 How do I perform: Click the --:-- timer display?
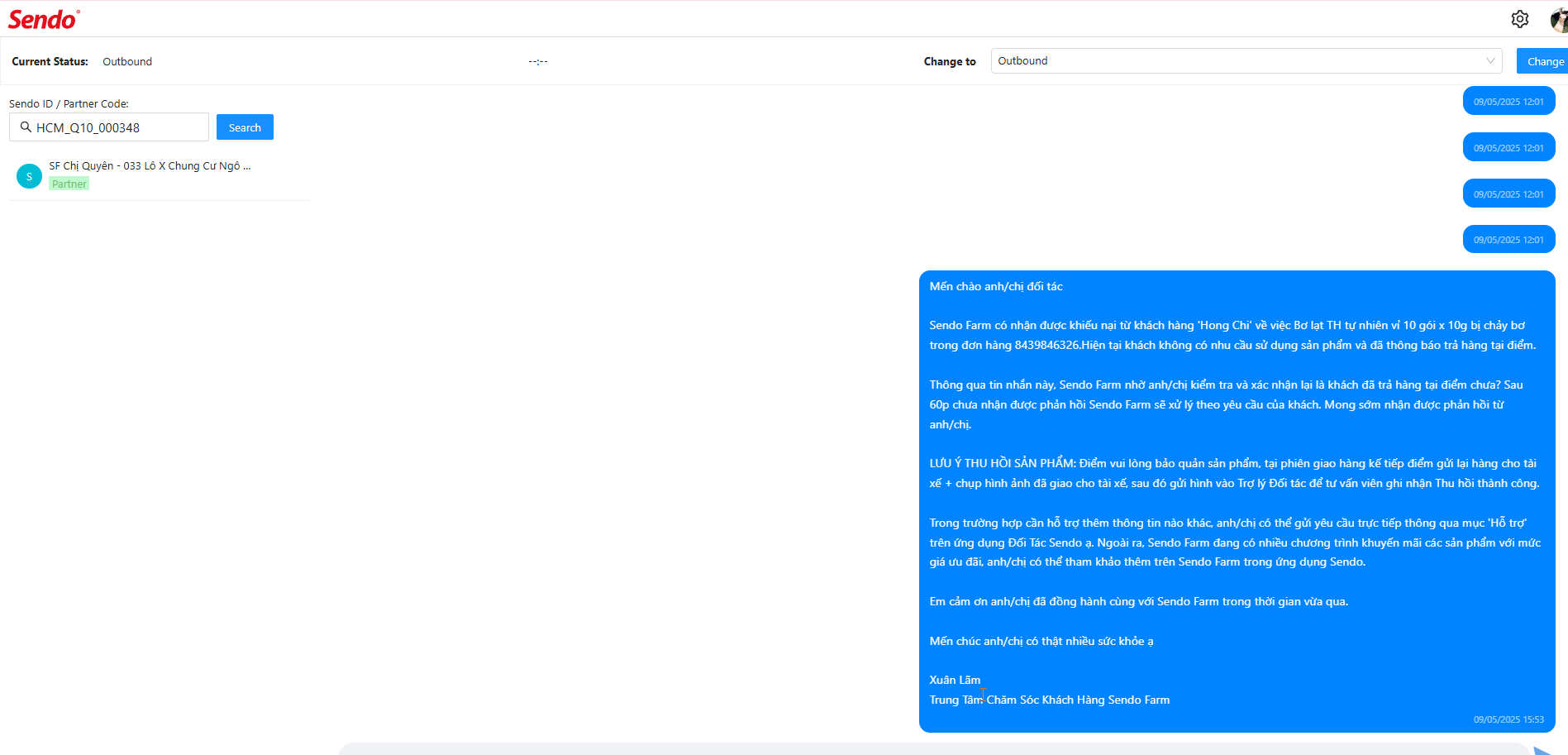pyautogui.click(x=538, y=61)
